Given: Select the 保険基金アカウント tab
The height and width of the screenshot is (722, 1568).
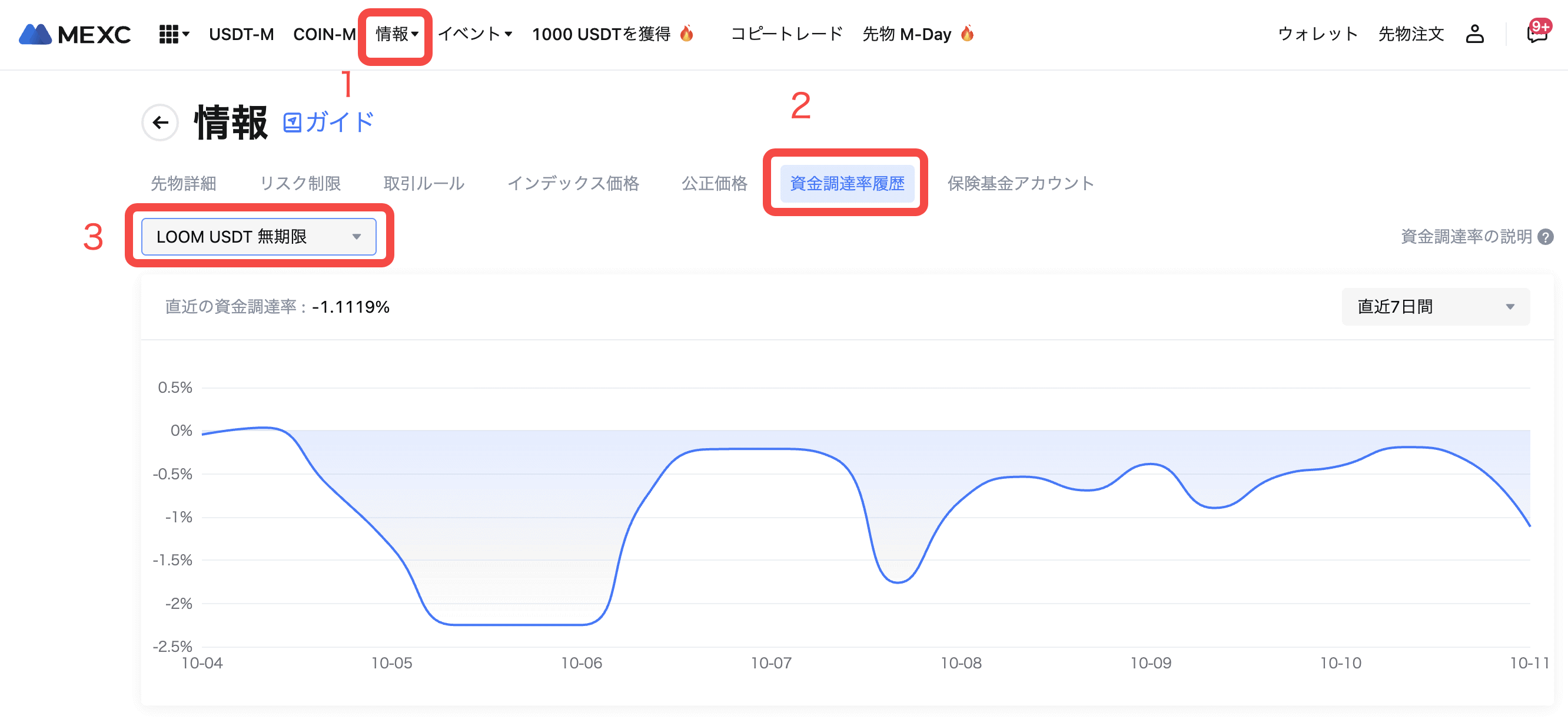Looking at the screenshot, I should coord(1020,183).
